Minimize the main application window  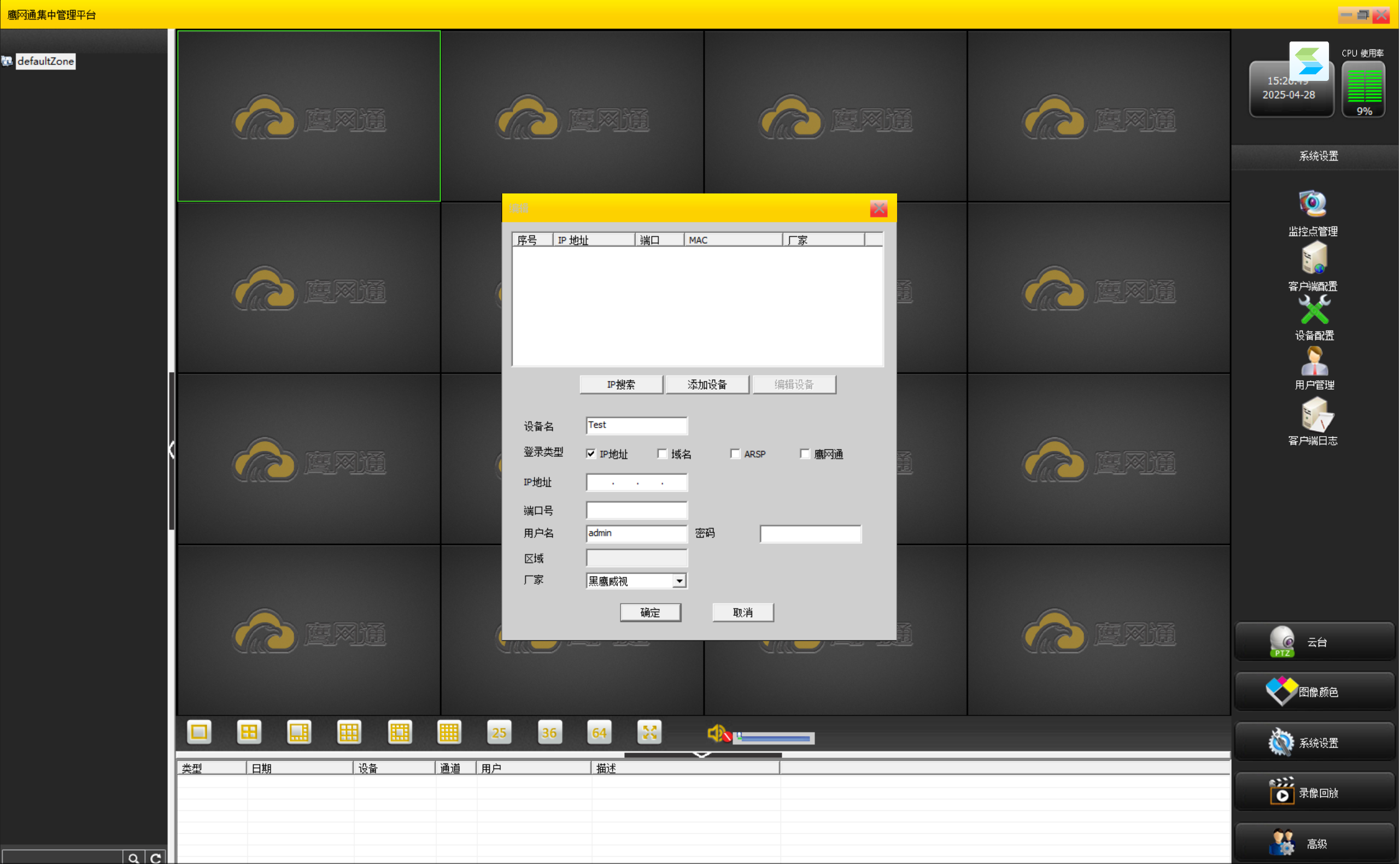pyautogui.click(x=1347, y=15)
